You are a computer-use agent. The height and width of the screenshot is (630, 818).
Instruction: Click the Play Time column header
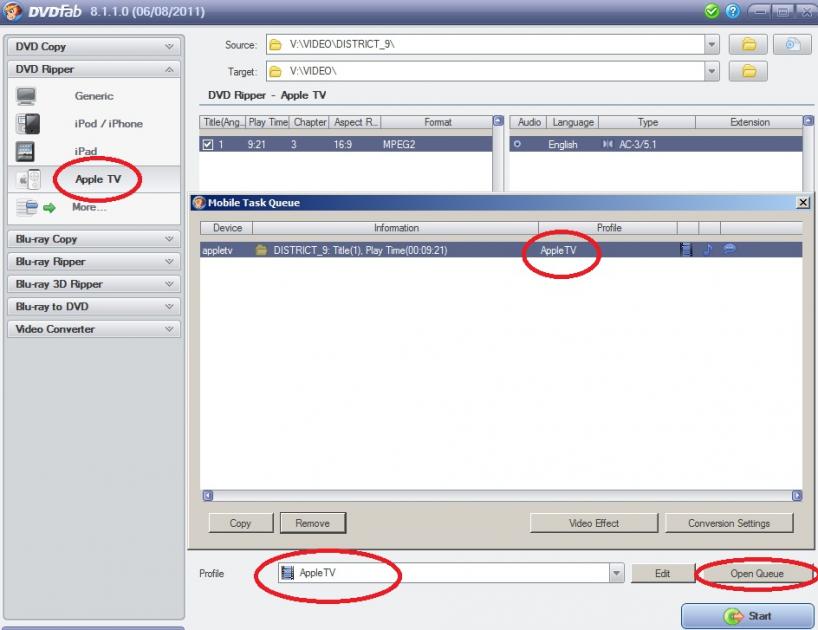[x=268, y=122]
